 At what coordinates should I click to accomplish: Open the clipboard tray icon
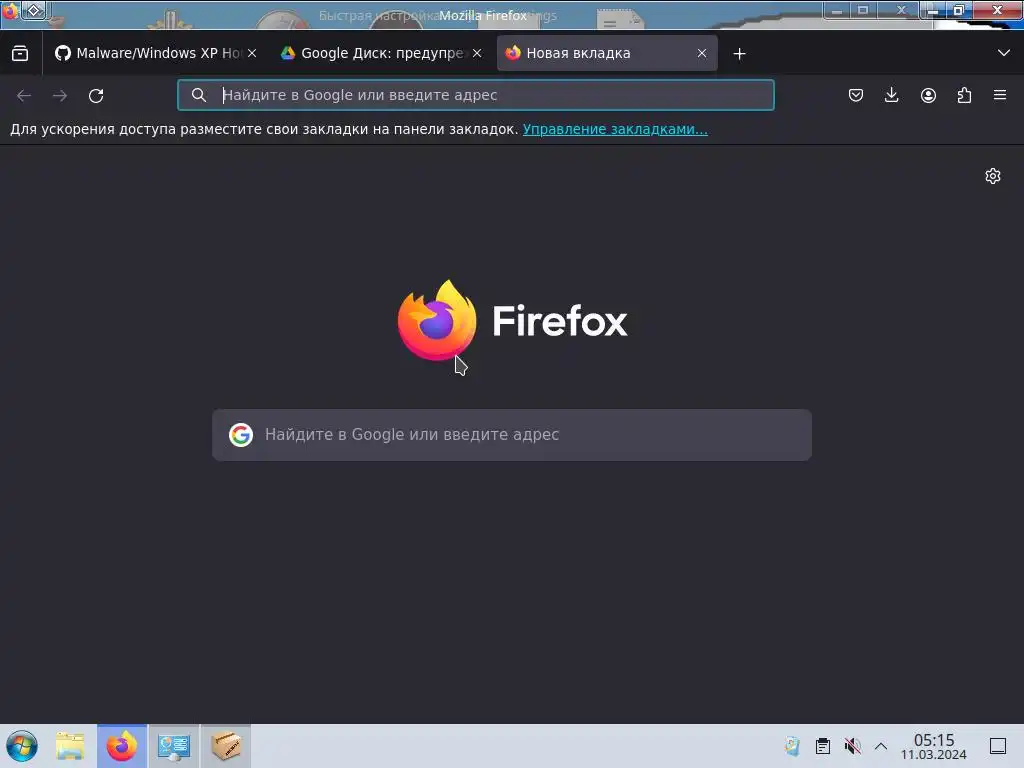(823, 746)
